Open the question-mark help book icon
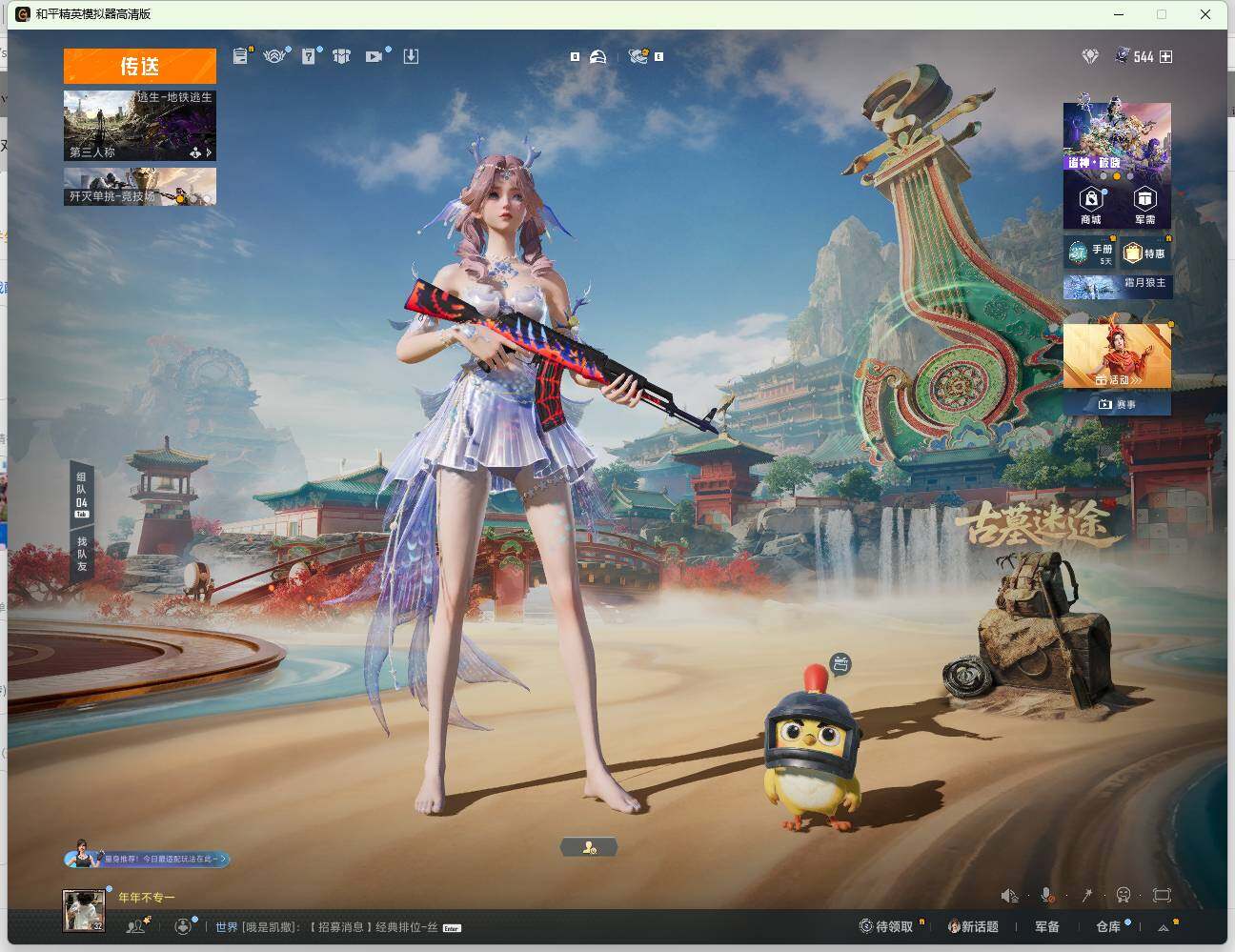Viewport: 1235px width, 952px height. (308, 56)
